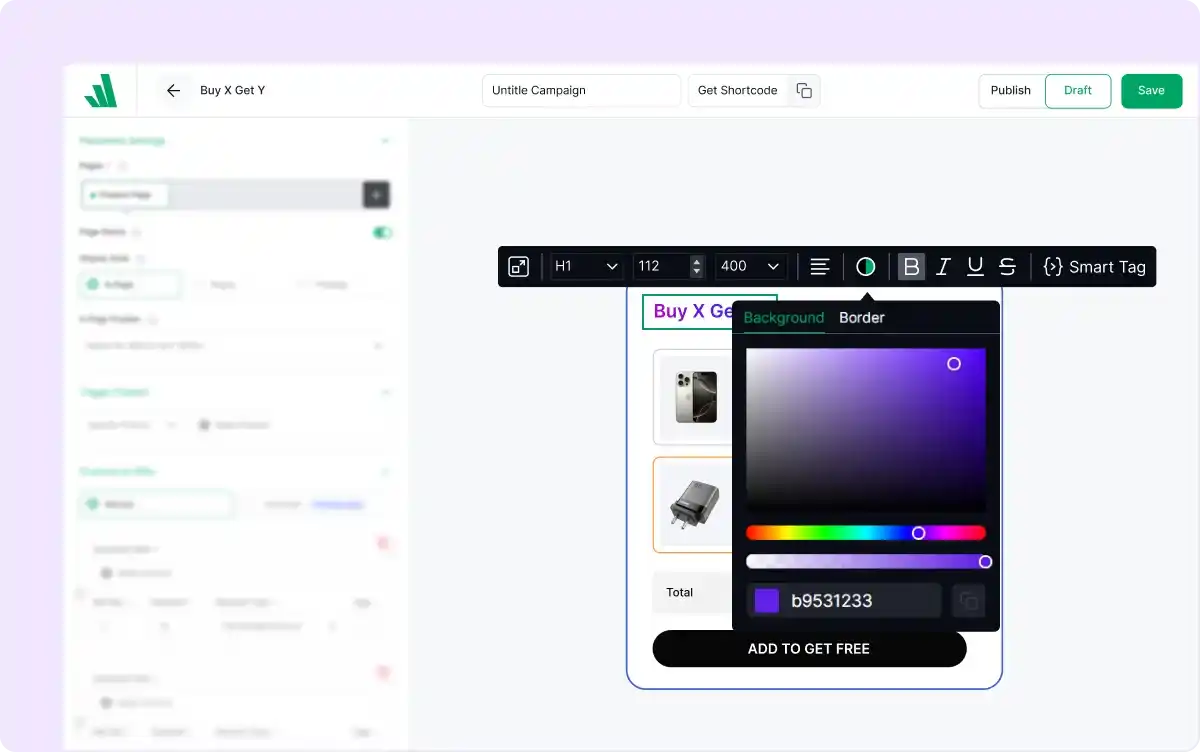Screen dimensions: 1200x752
Task: Apply strikethrough formatting
Action: (1007, 266)
